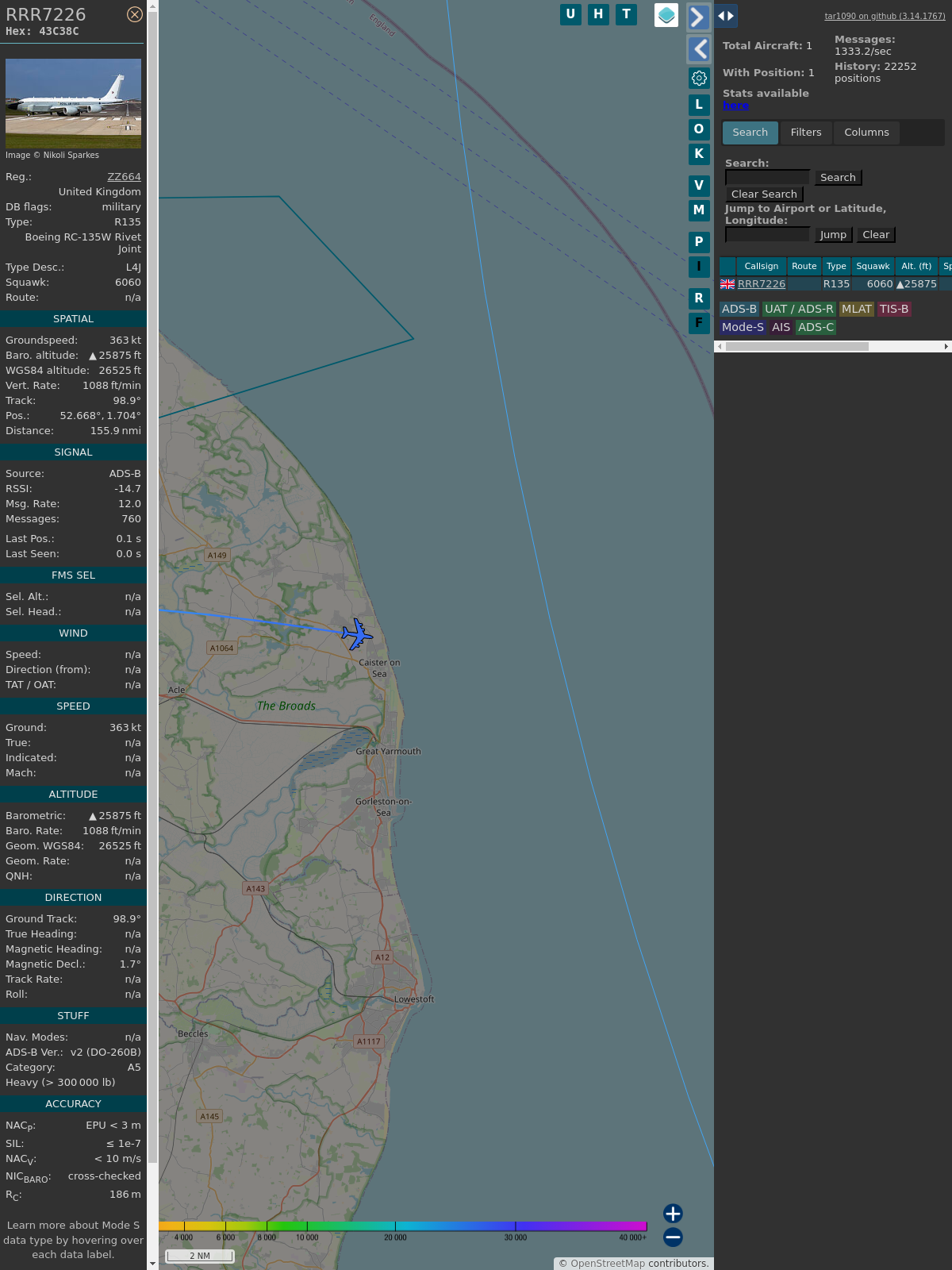Toggle the ADS-B source filter
952x1270 pixels.
(739, 309)
